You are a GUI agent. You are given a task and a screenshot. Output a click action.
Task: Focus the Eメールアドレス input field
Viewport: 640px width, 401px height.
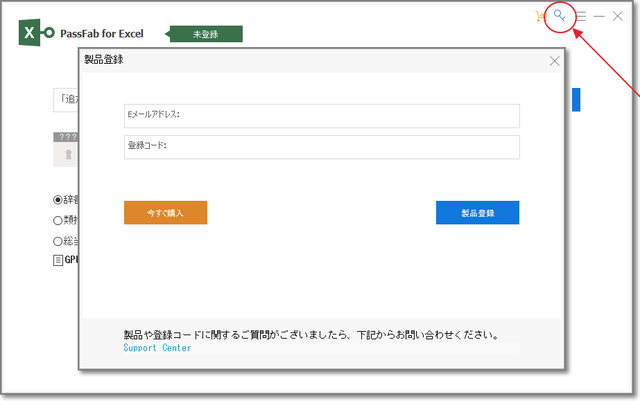[322, 115]
